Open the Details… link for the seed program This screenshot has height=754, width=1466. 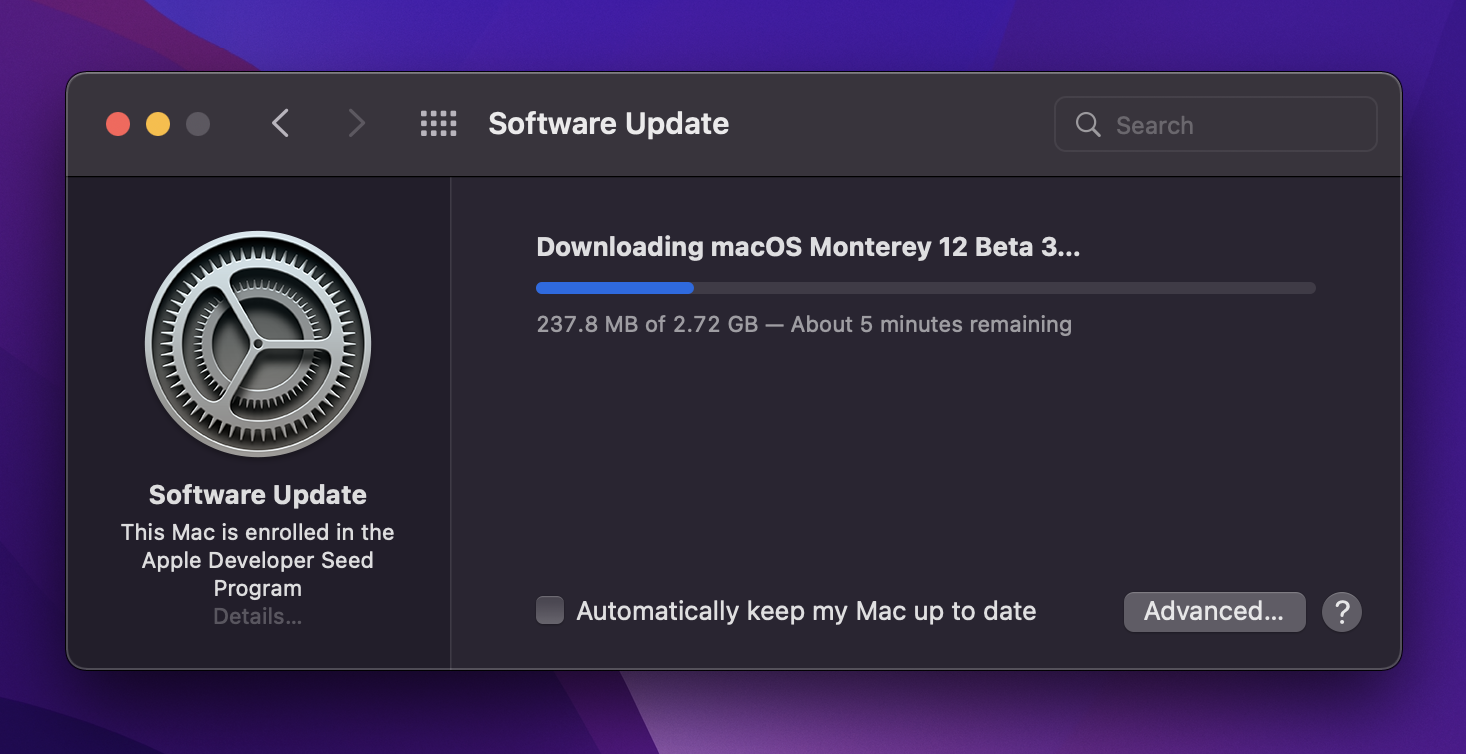(258, 617)
